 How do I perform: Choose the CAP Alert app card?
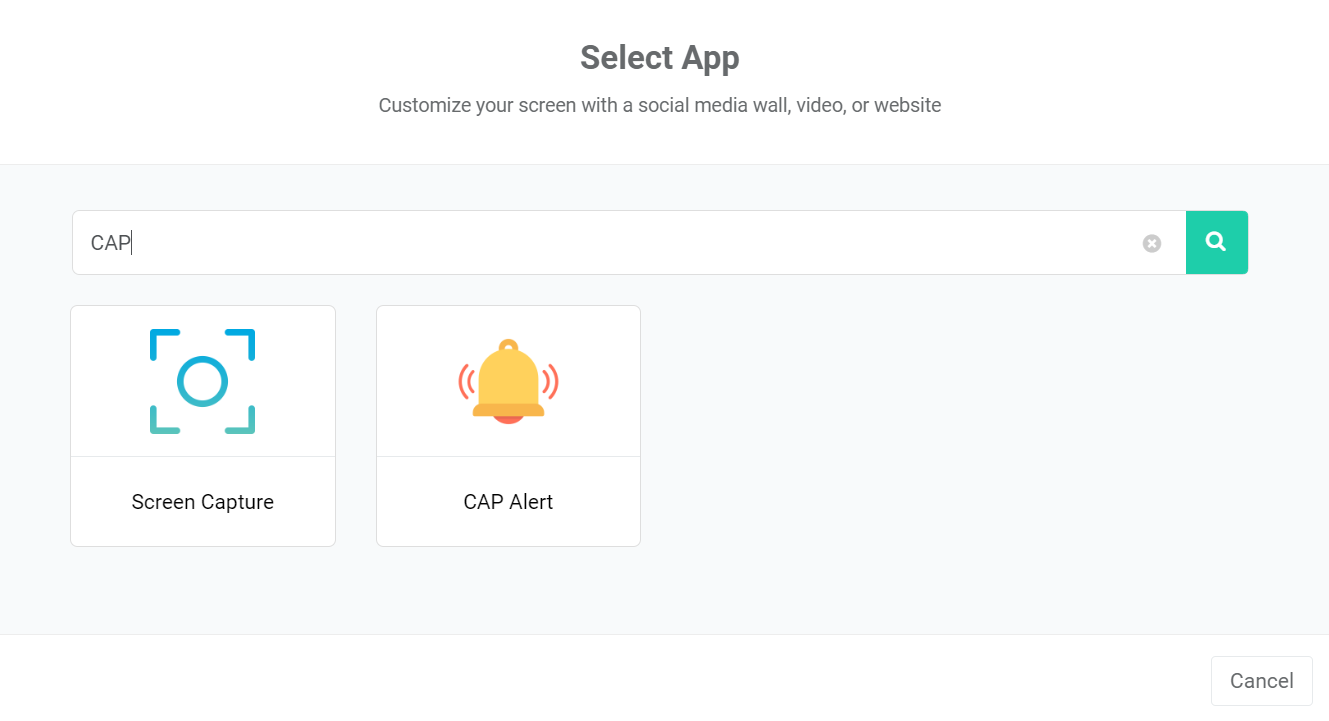pyautogui.click(x=508, y=425)
